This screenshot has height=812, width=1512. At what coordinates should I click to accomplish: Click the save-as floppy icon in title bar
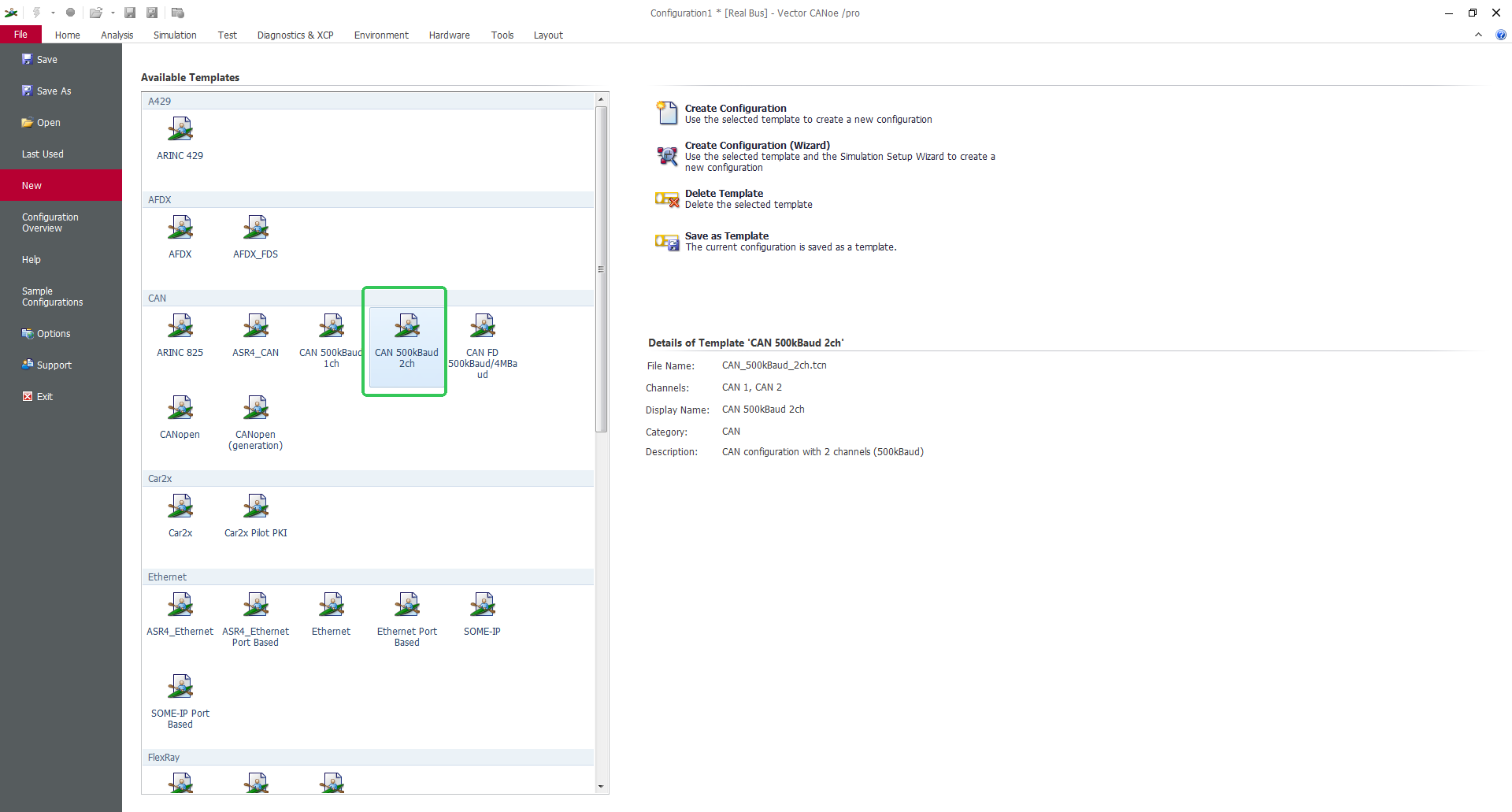point(152,13)
